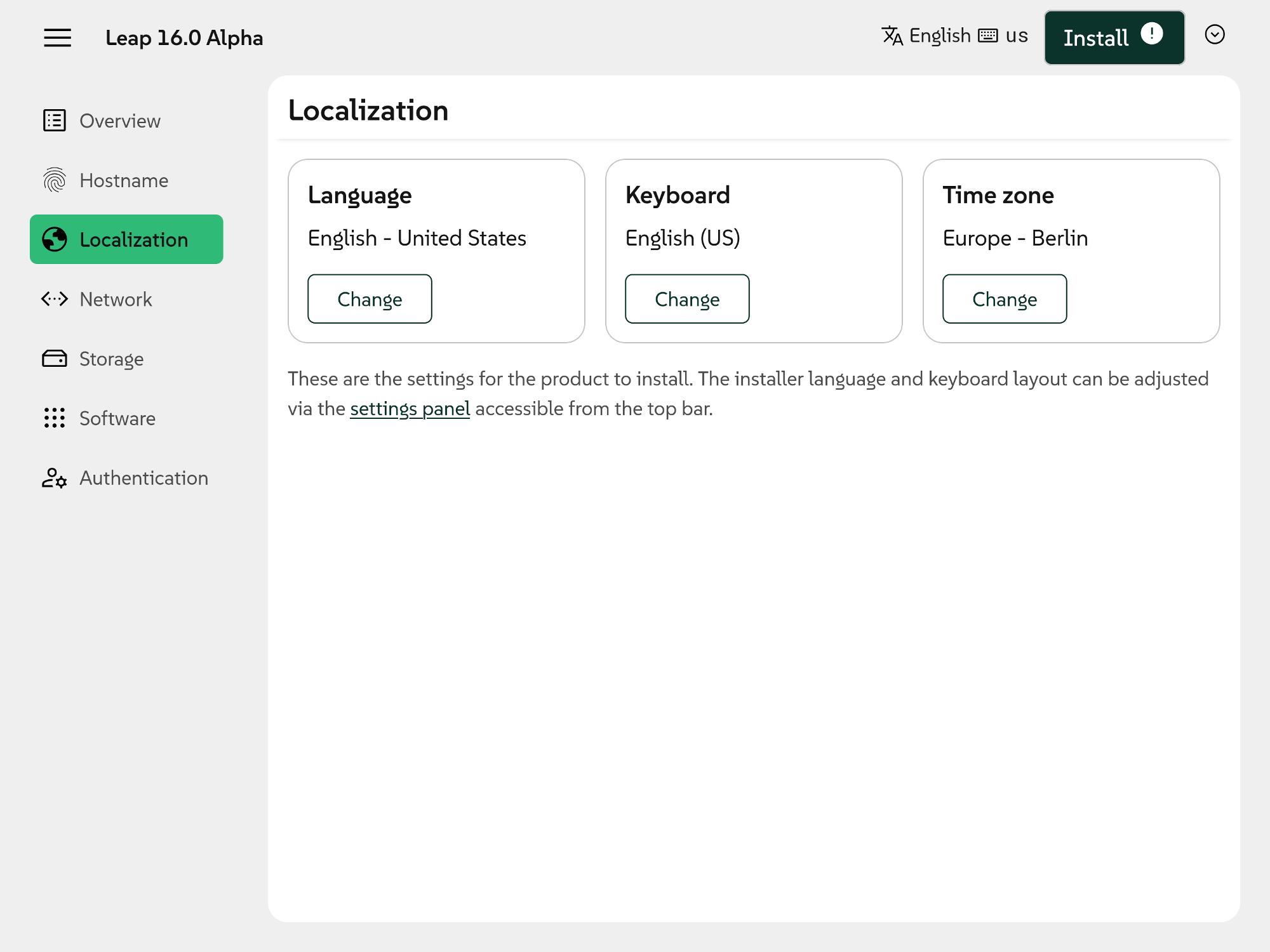Click the Software grid icon
Image resolution: width=1270 pixels, height=952 pixels.
(55, 418)
